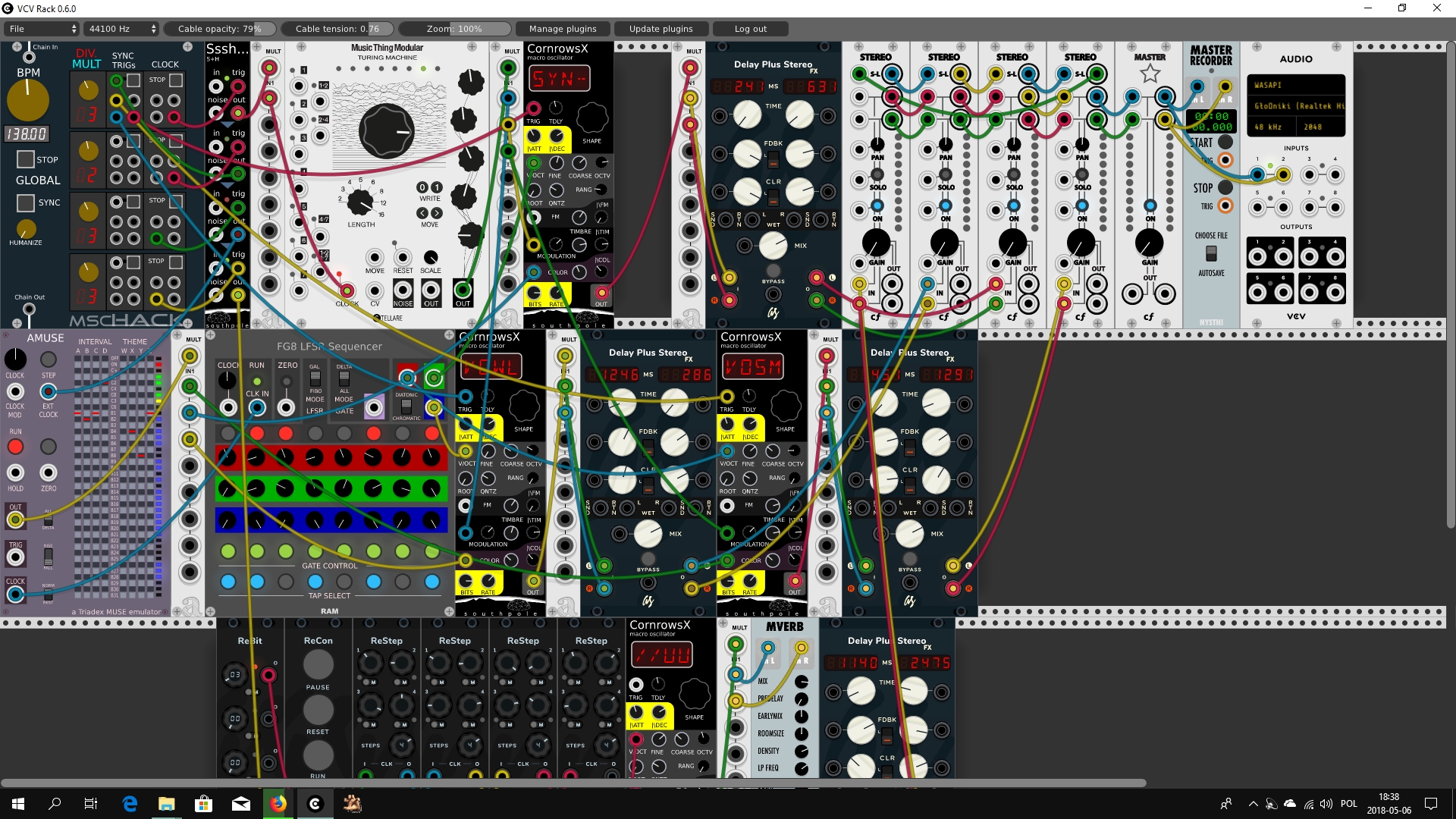
Task: Click leftmost green GATE CONTROL button
Action: [228, 551]
